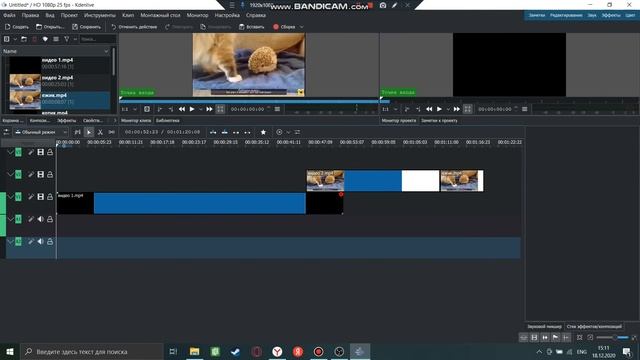Click the insert zone in timeline icon
Screen dimensions: 640x360
(x=213, y=132)
